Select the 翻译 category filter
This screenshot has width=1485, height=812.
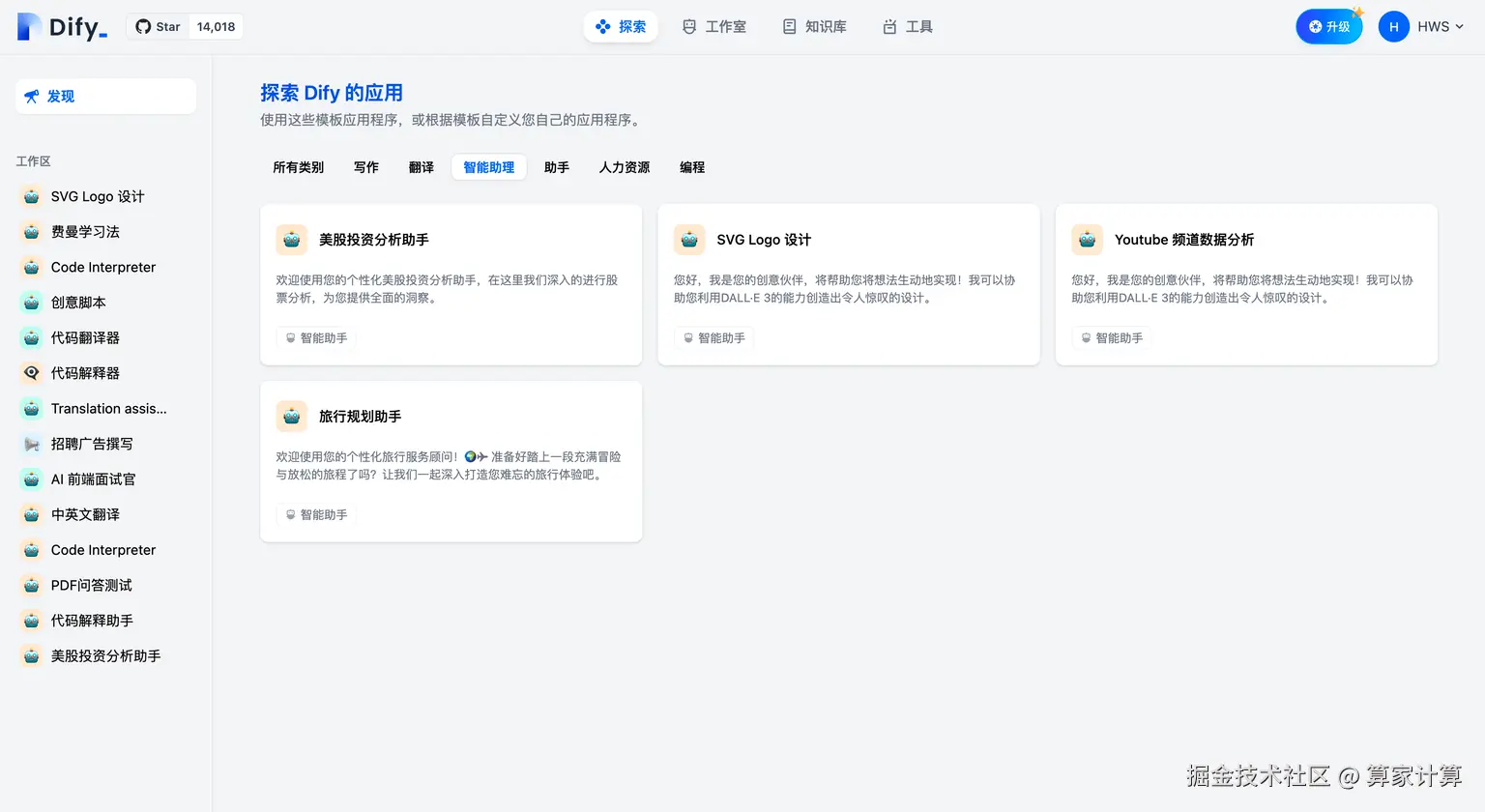[422, 167]
